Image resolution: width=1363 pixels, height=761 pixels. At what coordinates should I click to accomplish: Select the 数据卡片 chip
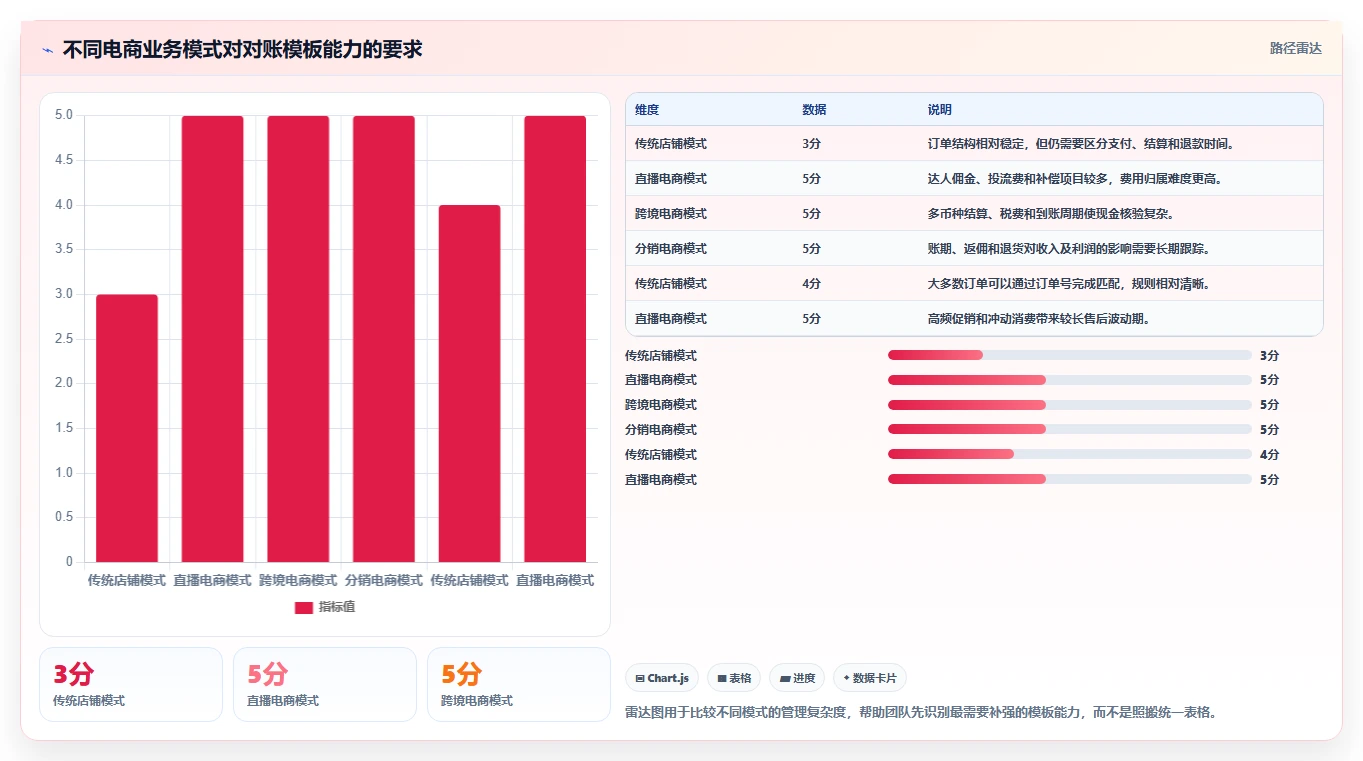pyautogui.click(x=870, y=678)
